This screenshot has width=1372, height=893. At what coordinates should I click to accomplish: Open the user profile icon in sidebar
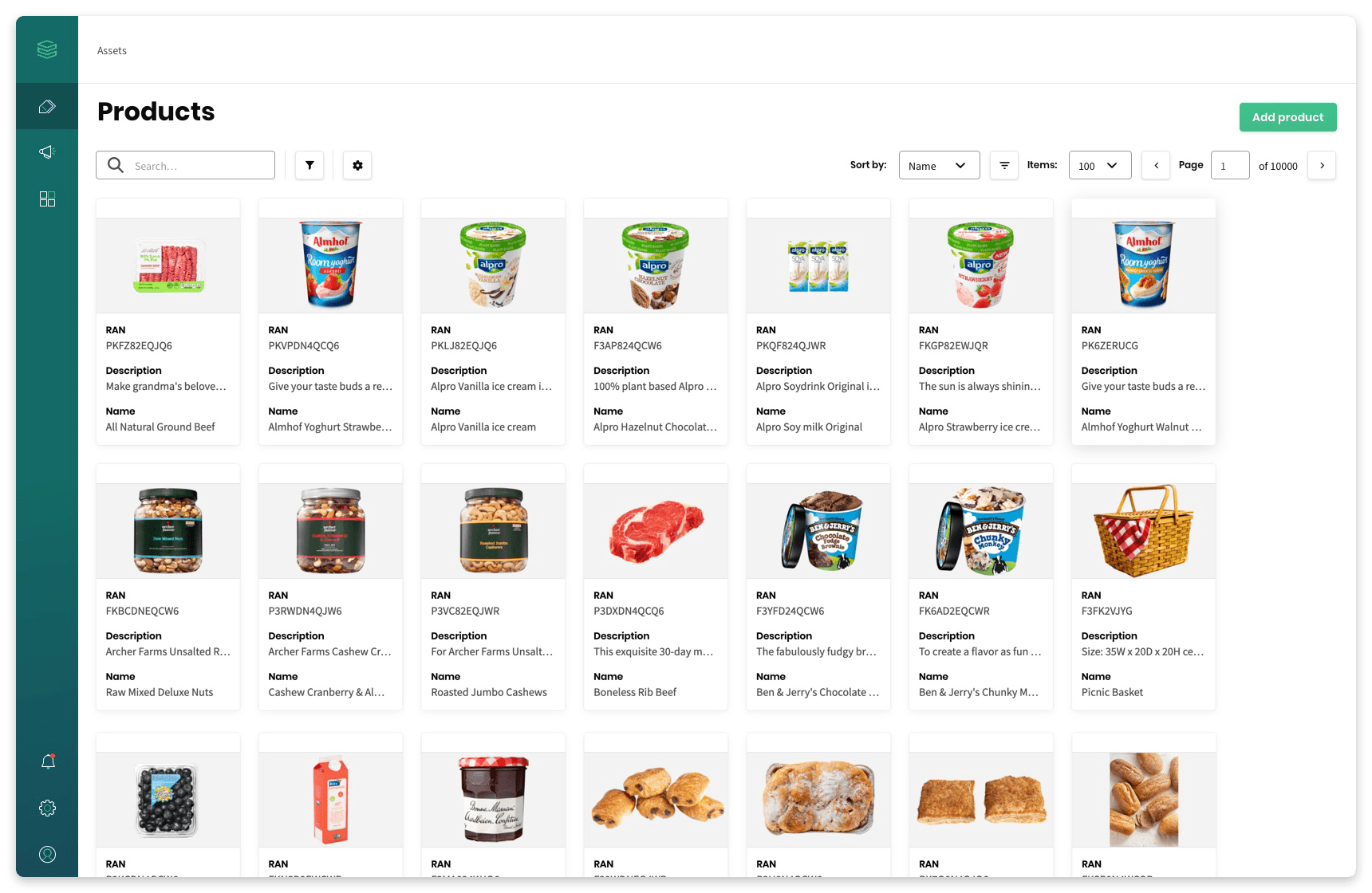pos(47,854)
